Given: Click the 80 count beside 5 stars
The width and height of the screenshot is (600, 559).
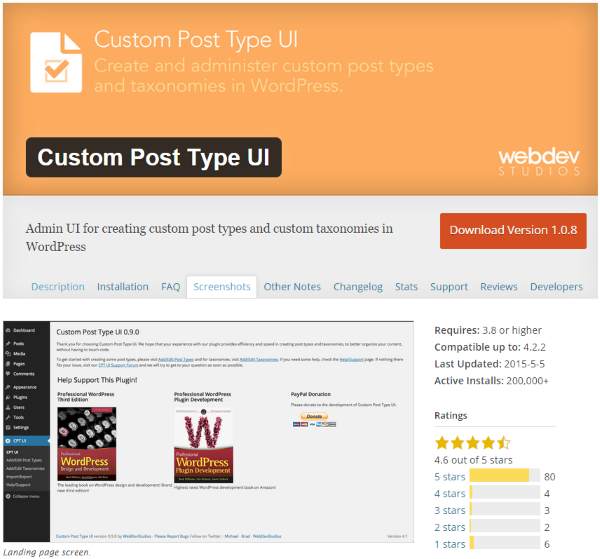Looking at the screenshot, I should pos(549,477).
